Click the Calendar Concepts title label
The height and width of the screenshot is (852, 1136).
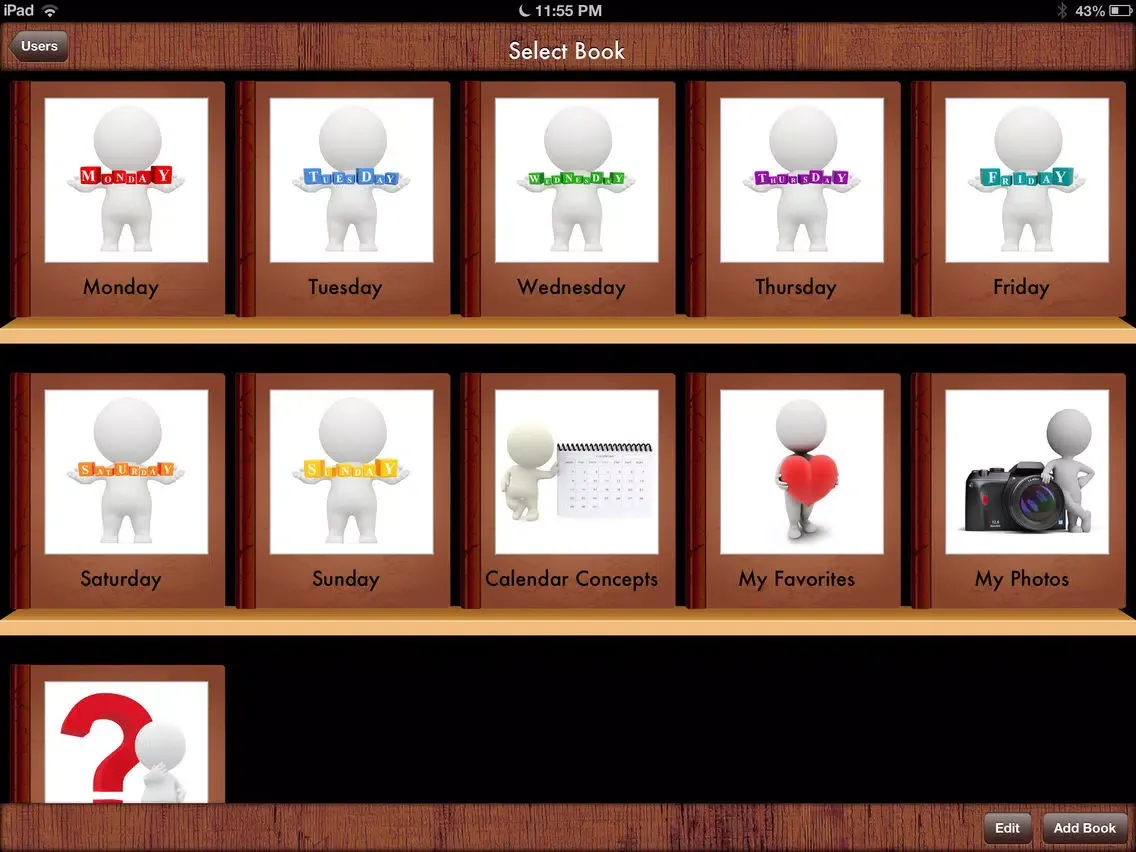572,579
